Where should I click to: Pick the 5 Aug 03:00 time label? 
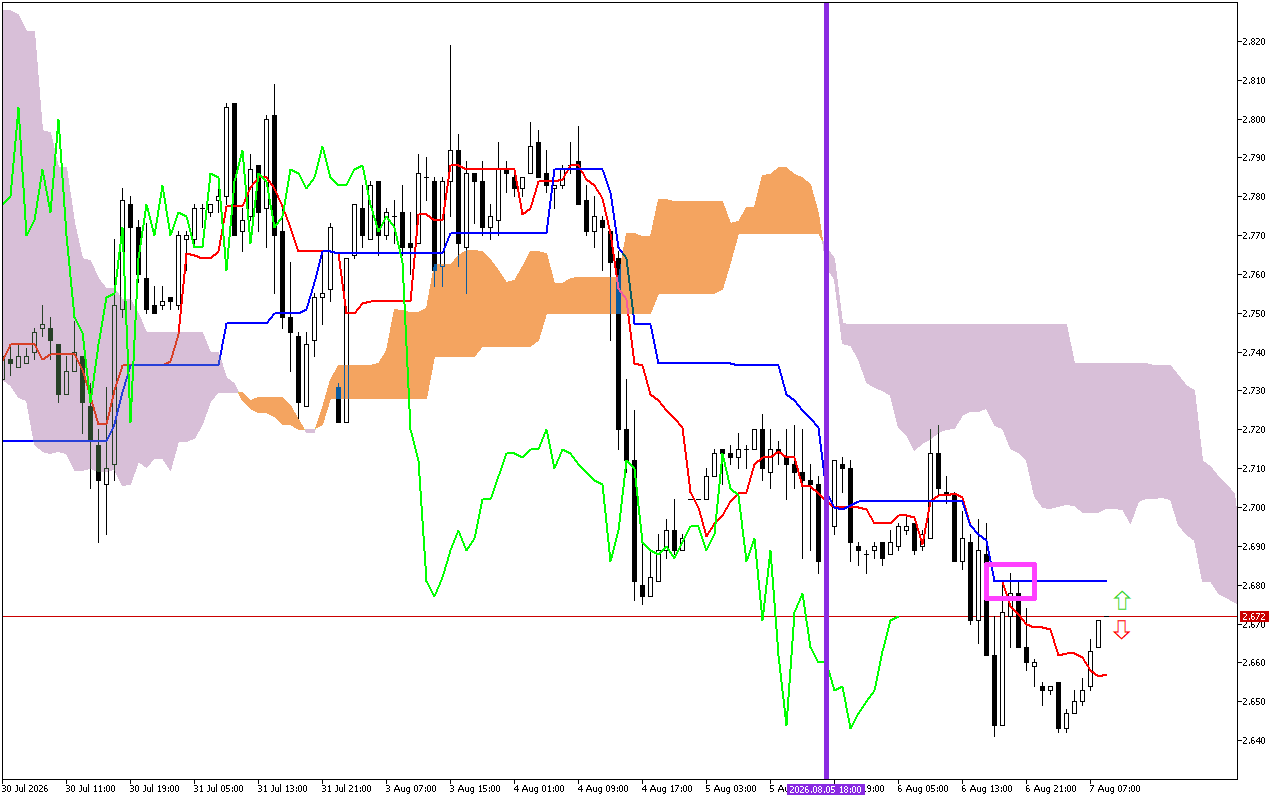[731, 789]
